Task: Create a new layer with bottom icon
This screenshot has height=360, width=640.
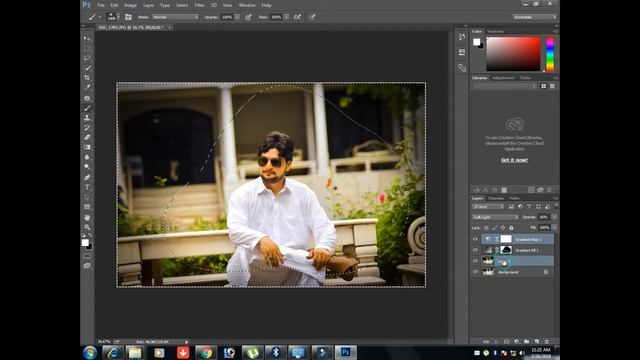Action: 537,341
